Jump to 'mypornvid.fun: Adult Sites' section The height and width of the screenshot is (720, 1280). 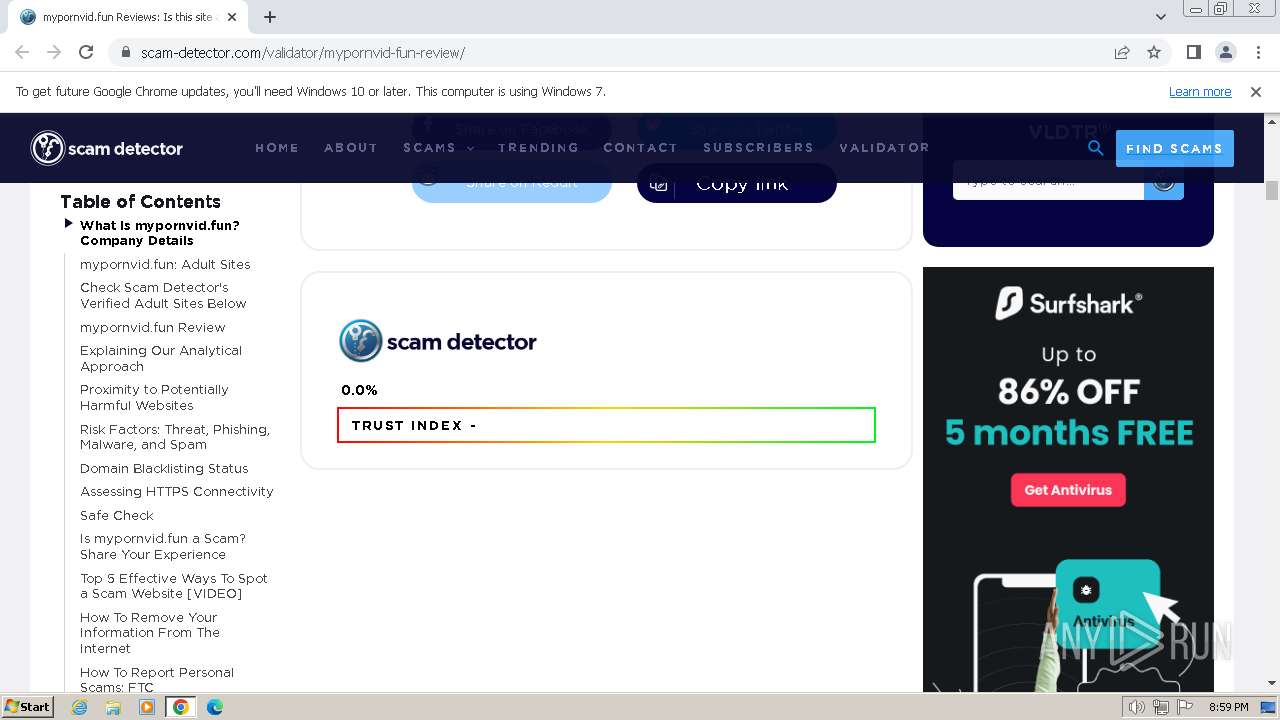[x=165, y=264]
